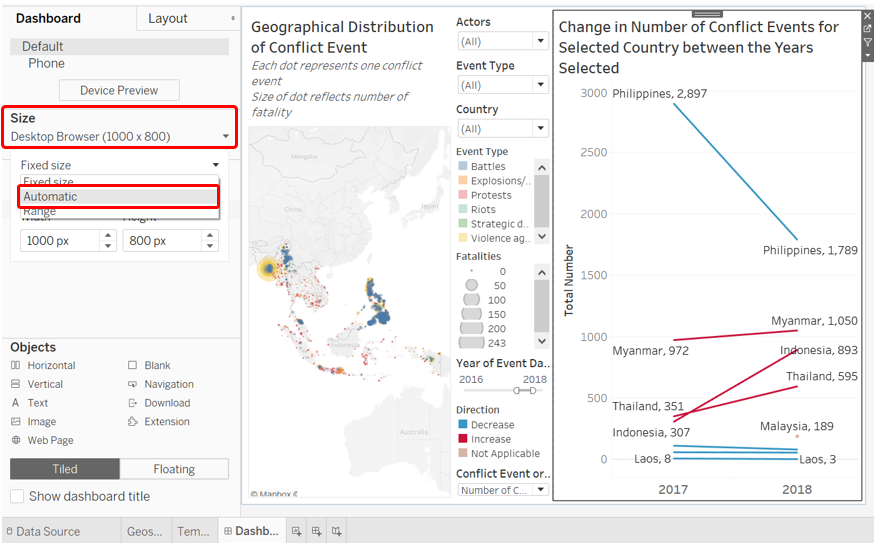Image resolution: width=874 pixels, height=543 pixels.
Task: Click the Device Preview button
Action: [x=119, y=90]
